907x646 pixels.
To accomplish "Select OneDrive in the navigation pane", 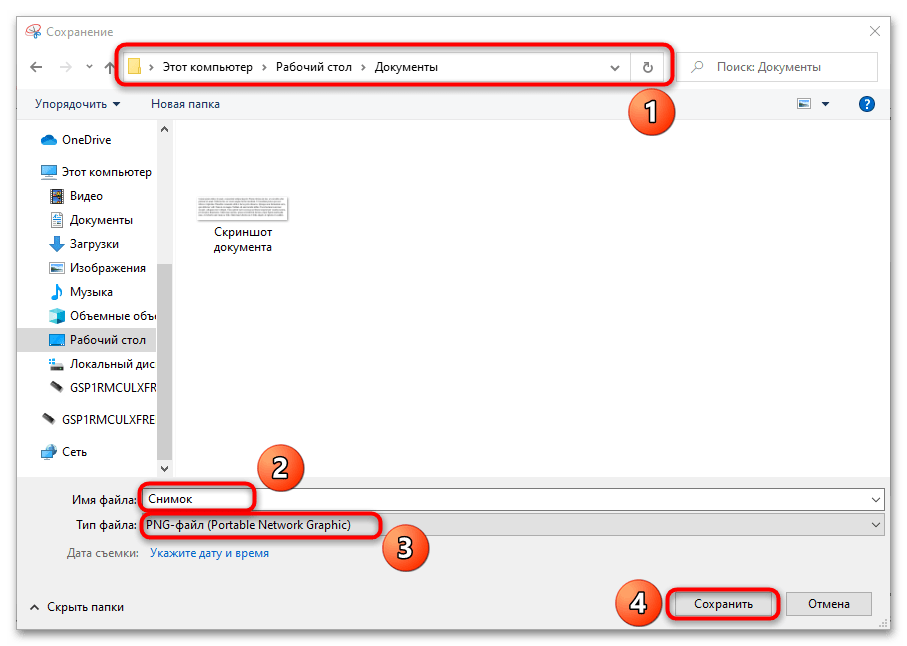I will pos(86,140).
